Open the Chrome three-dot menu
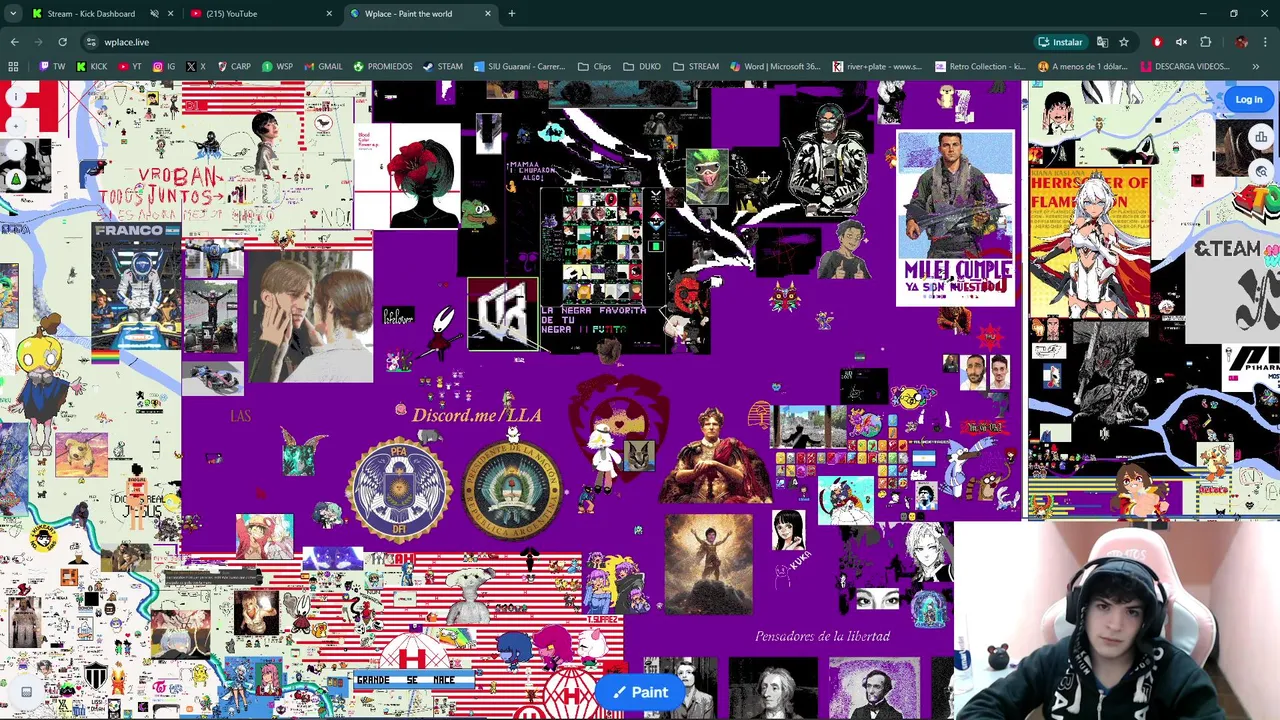The width and height of the screenshot is (1280, 720). [x=1266, y=42]
